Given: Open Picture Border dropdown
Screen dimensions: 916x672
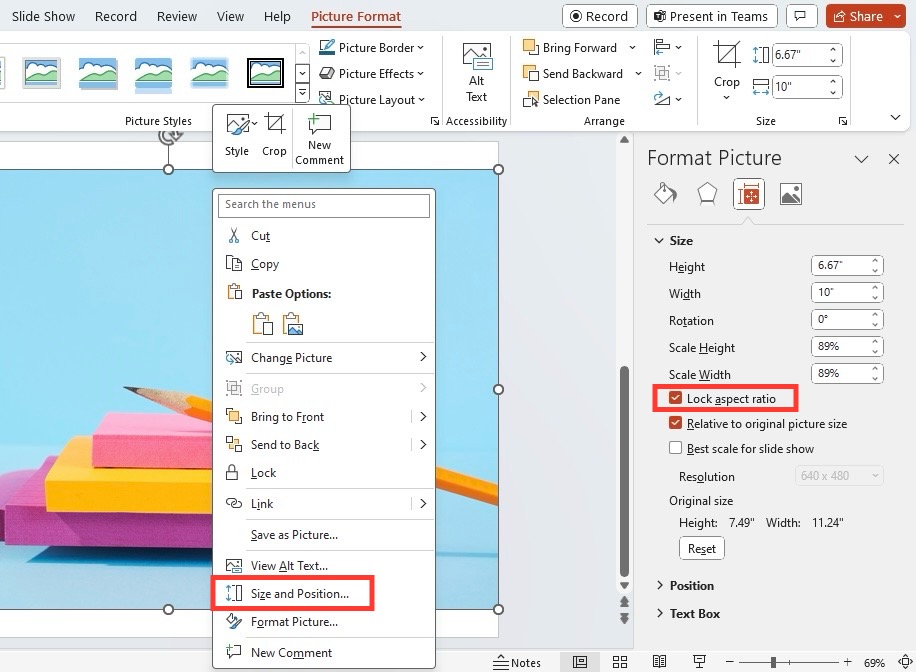Looking at the screenshot, I should coord(372,47).
